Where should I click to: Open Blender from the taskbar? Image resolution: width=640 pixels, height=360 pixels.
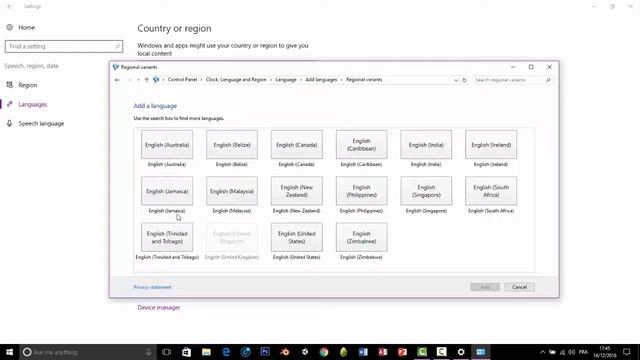(x=284, y=352)
